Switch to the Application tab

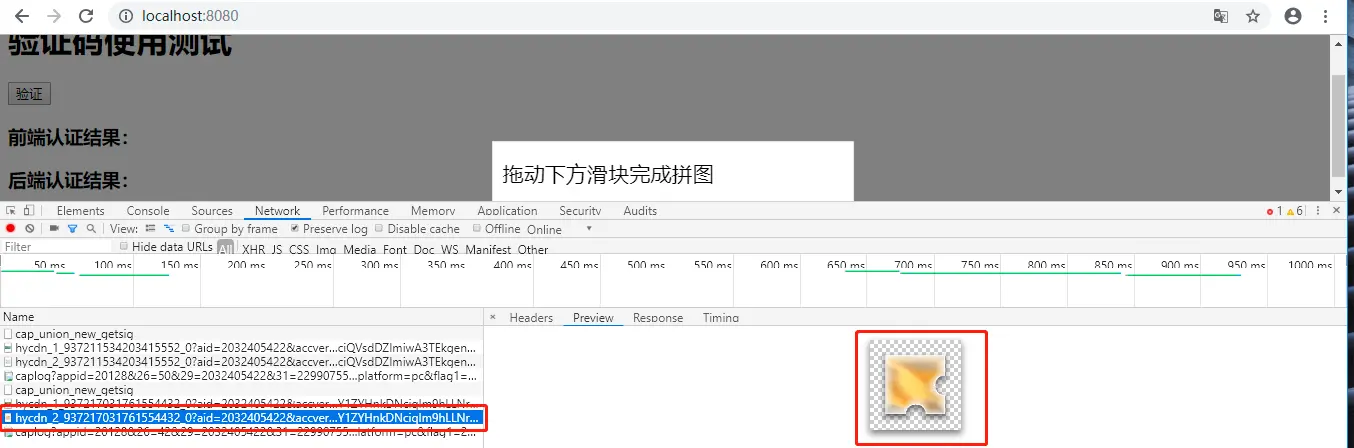click(x=507, y=211)
